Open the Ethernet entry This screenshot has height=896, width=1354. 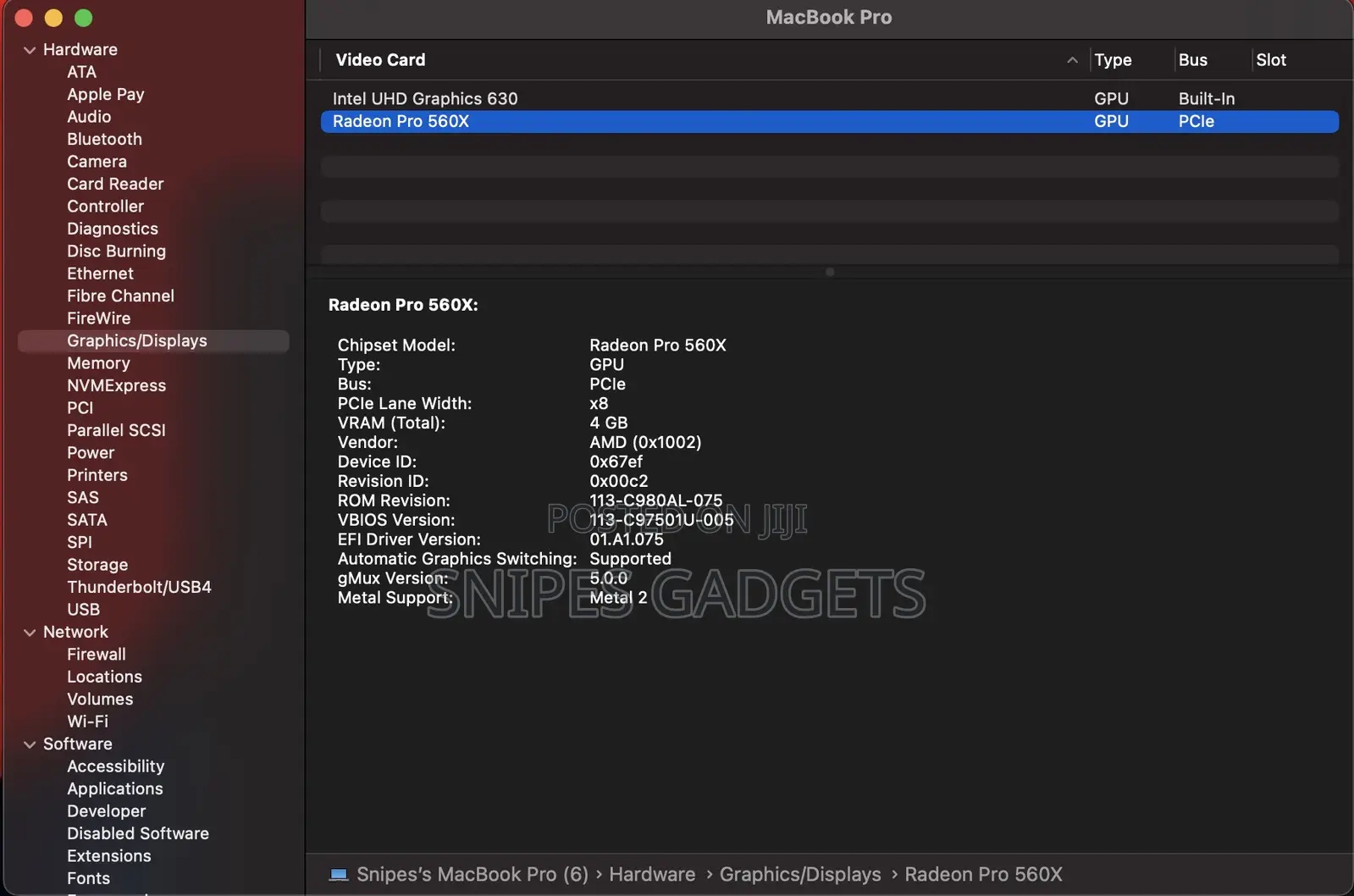[x=100, y=274]
